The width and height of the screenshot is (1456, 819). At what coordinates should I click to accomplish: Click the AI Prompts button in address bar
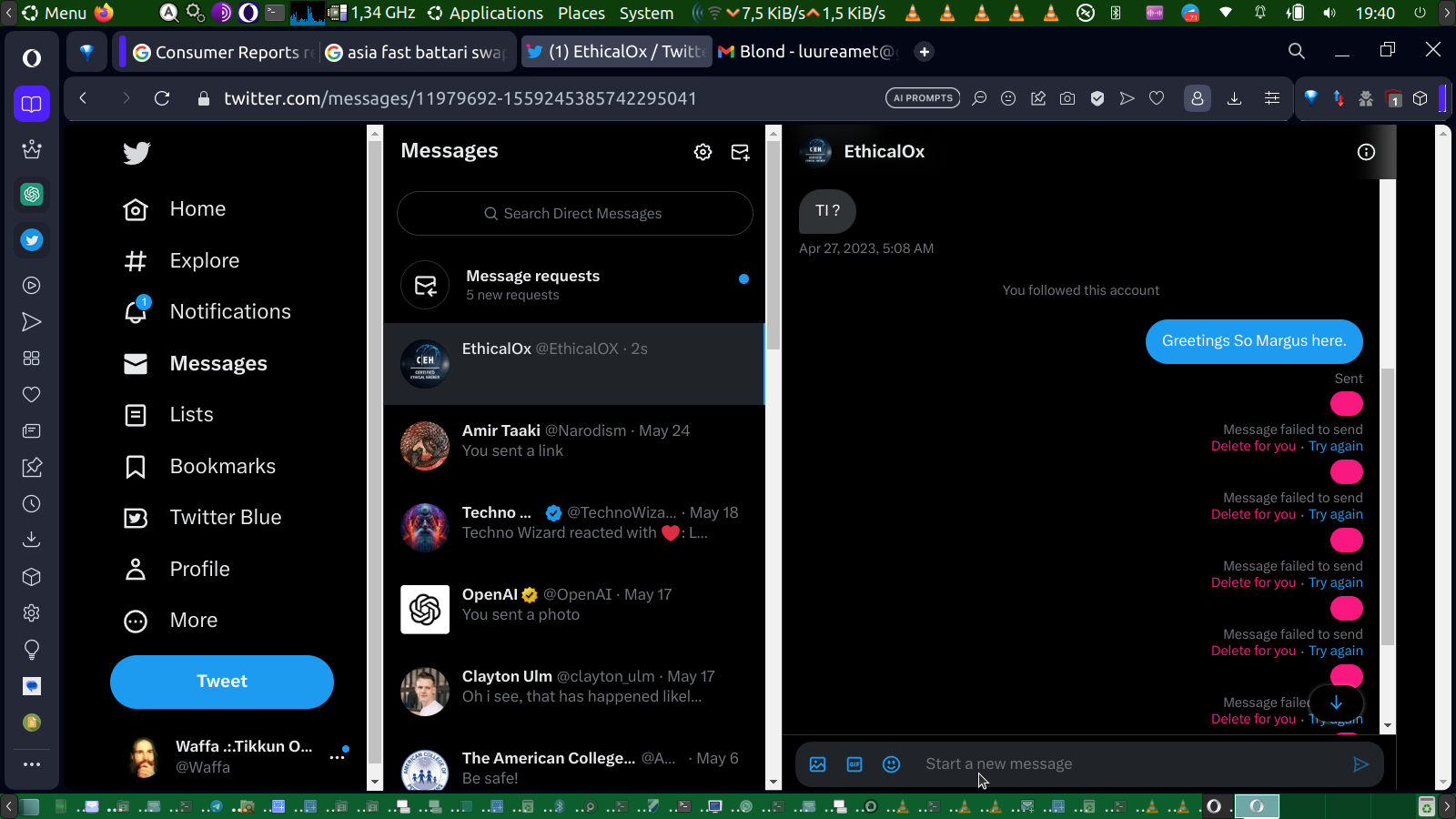923,98
